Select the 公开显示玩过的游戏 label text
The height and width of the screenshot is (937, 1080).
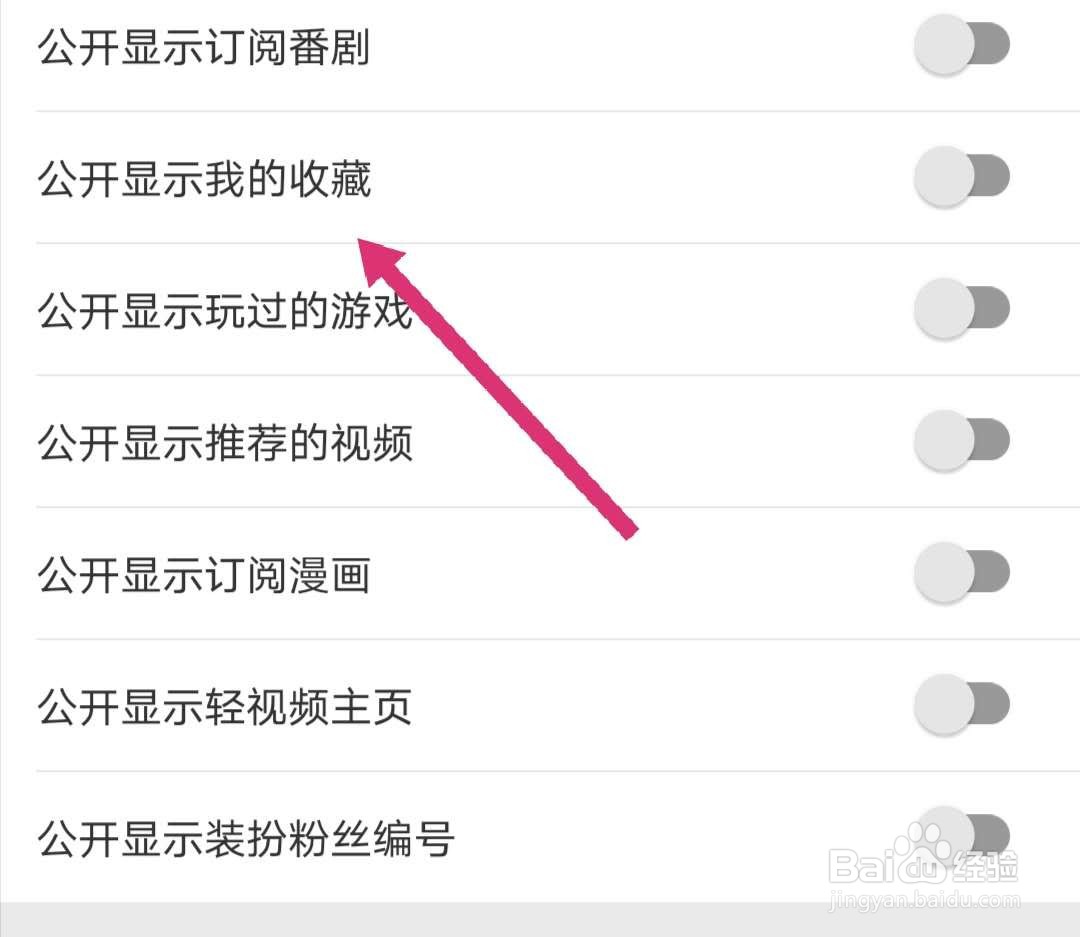pyautogui.click(x=225, y=311)
